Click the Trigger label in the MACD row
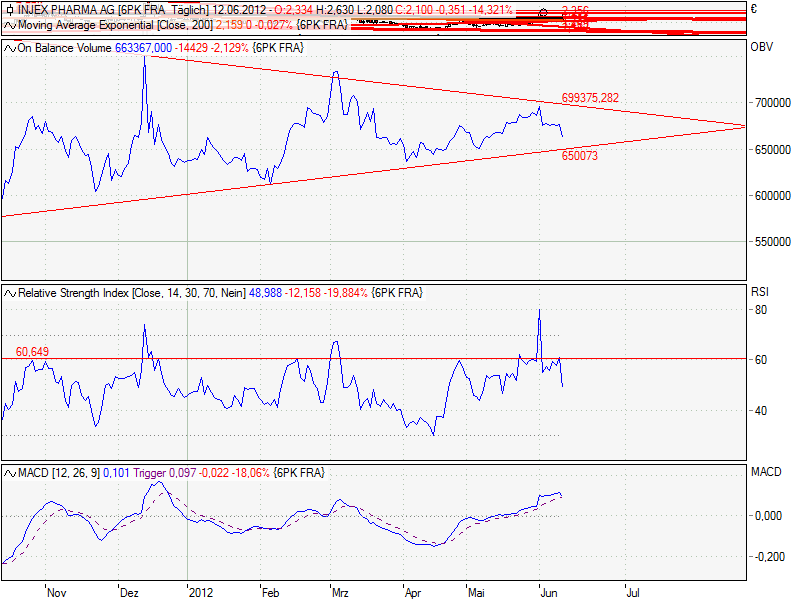Screen dimensions: 800x600 point(149,473)
